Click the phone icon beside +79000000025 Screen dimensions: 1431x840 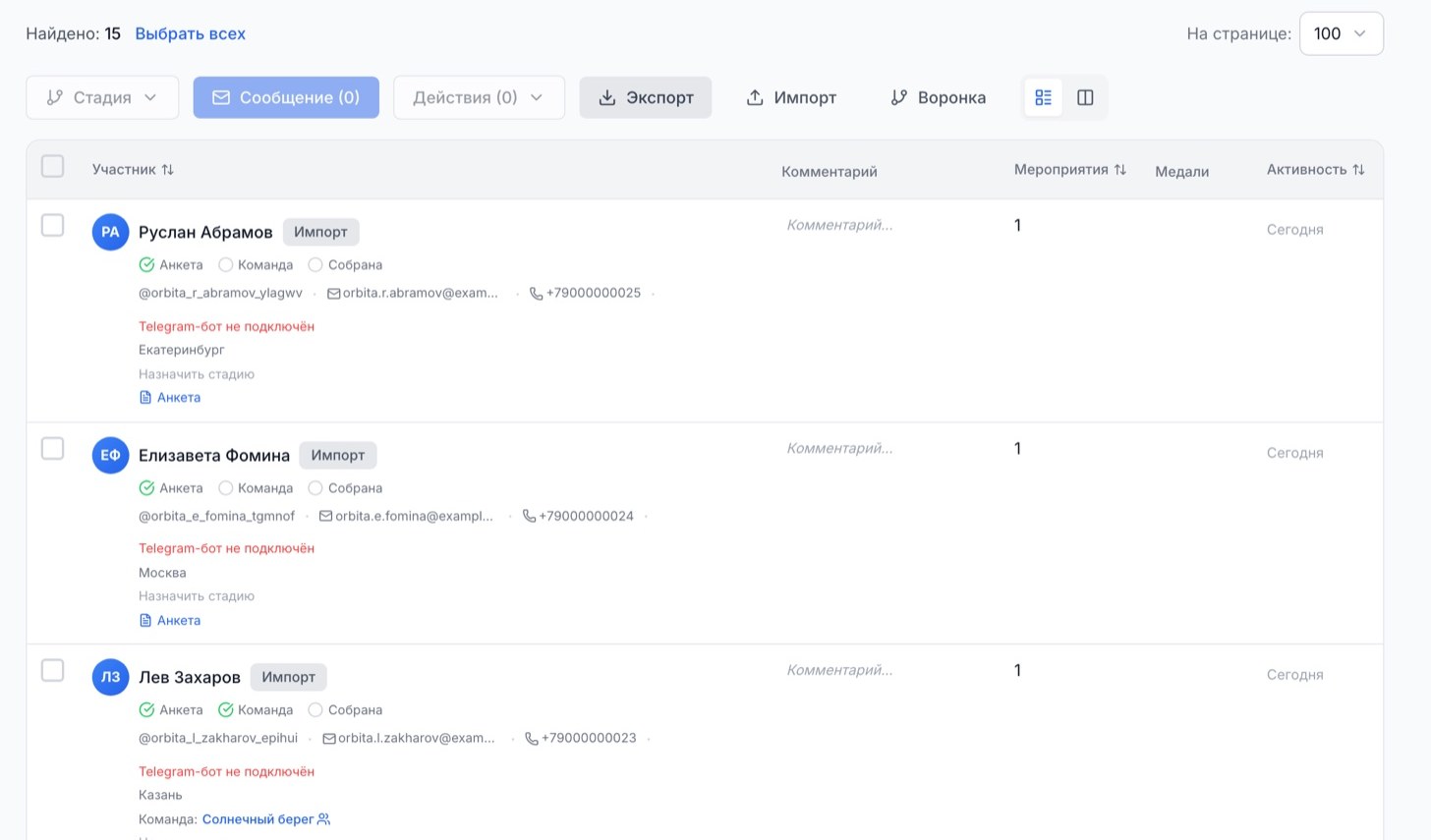[x=536, y=294]
